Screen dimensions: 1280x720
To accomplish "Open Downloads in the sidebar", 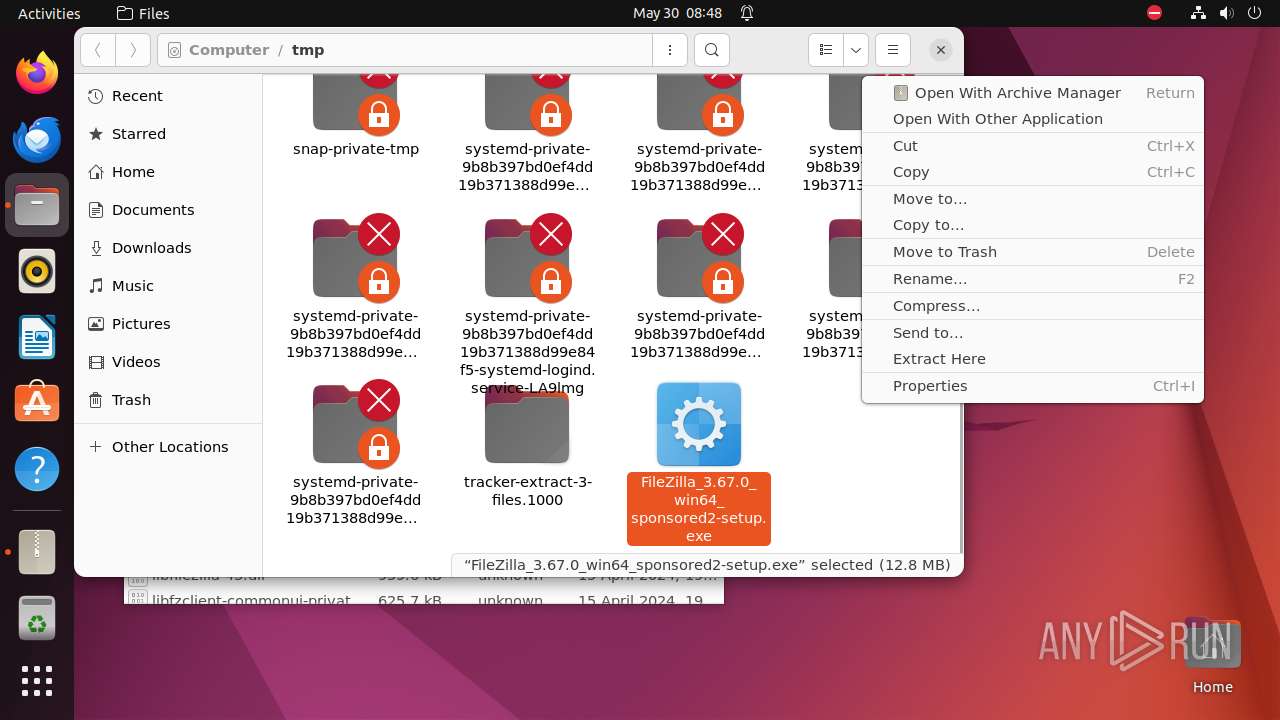I will point(168,248).
